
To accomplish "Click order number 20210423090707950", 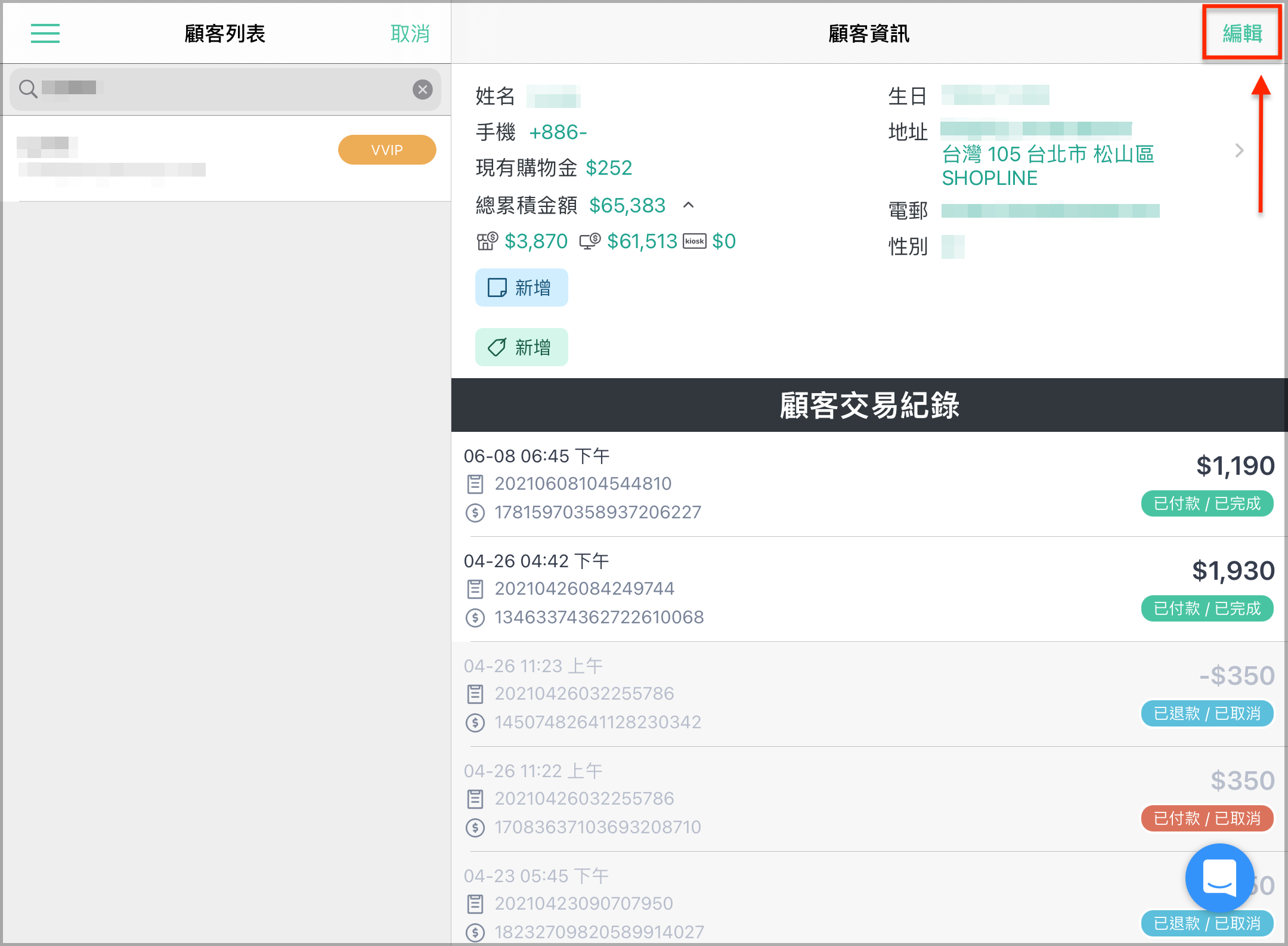I will [584, 904].
